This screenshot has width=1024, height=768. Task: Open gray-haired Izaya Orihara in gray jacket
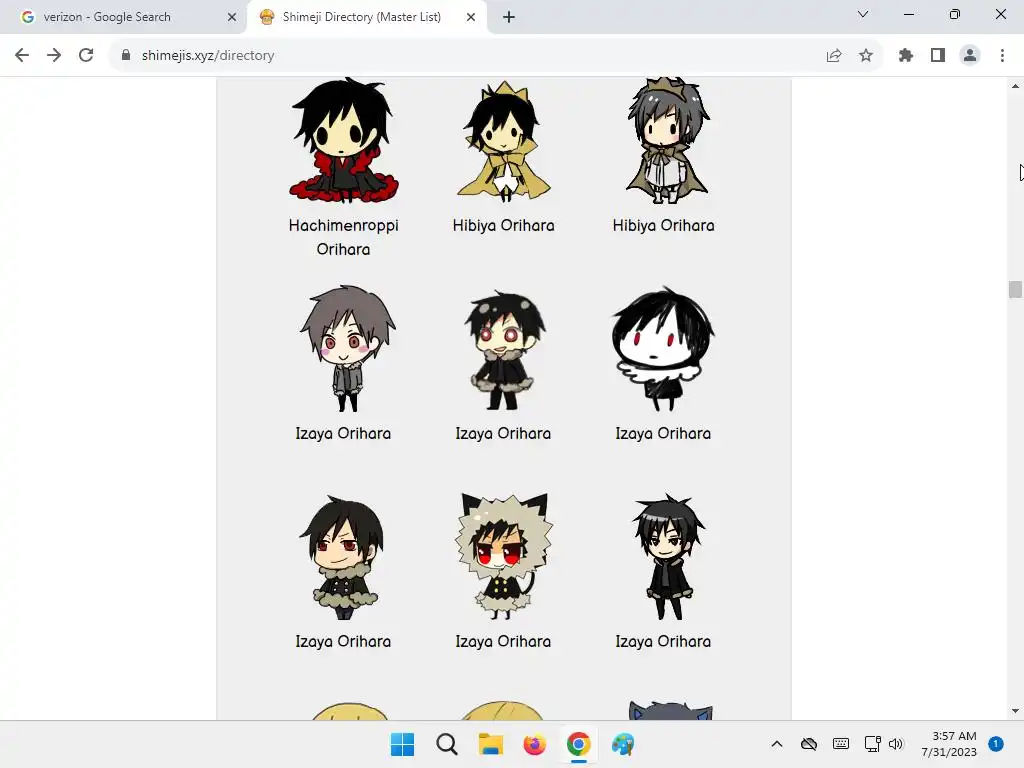346,349
